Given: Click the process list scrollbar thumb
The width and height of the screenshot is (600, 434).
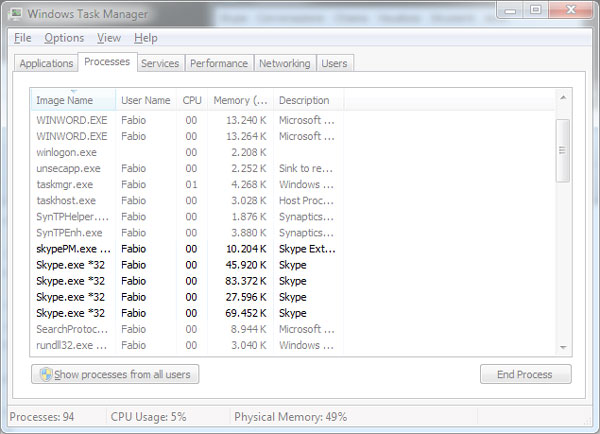Looking at the screenshot, I should pyautogui.click(x=562, y=151).
